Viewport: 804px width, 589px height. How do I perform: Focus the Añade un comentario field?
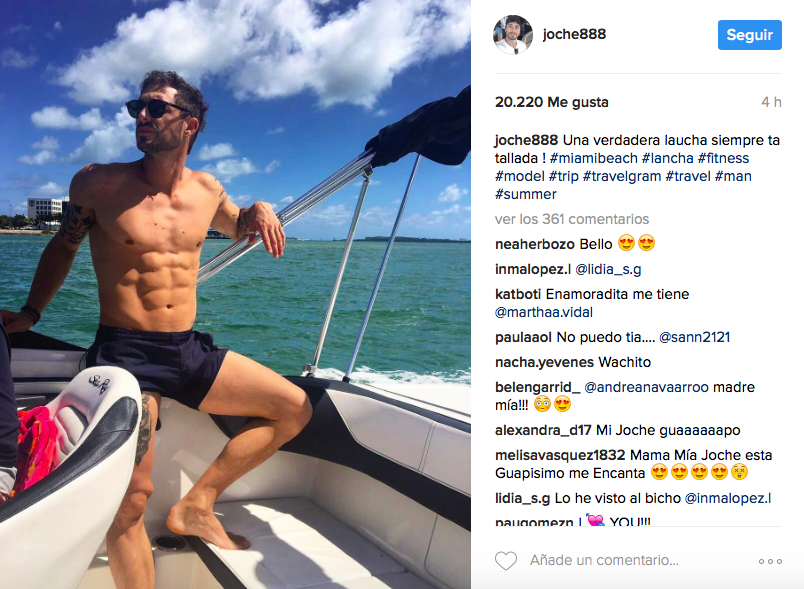click(604, 560)
